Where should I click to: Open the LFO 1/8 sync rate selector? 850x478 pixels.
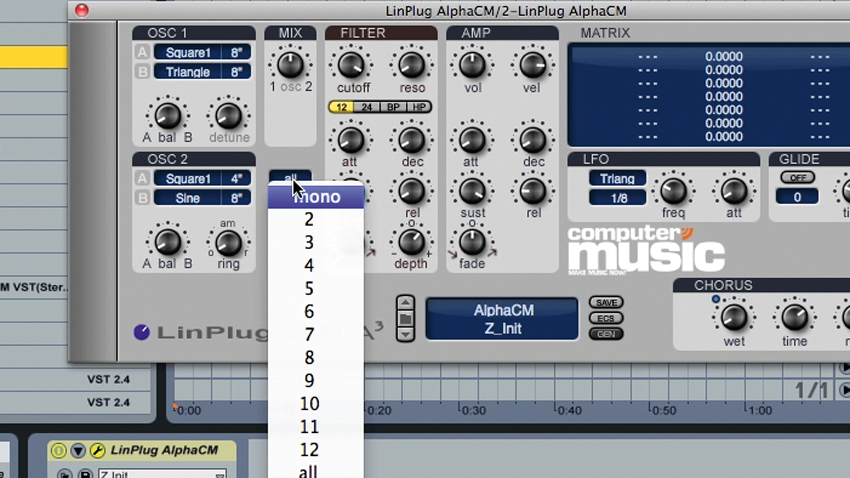[617, 198]
